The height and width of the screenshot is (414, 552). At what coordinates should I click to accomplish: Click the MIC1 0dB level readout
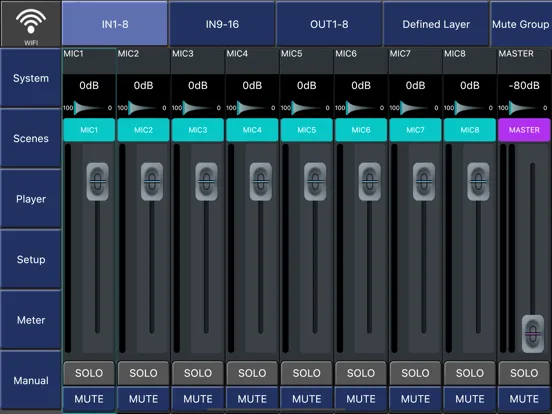(x=89, y=85)
